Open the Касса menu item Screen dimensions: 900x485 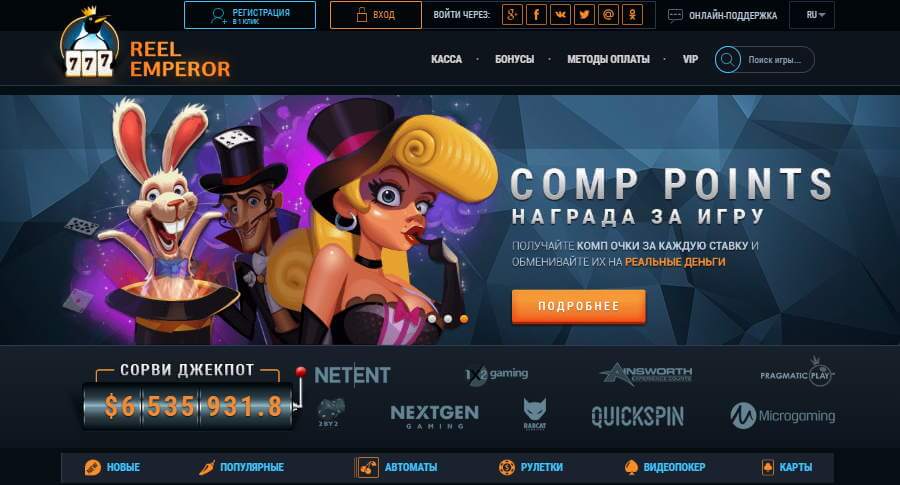point(447,59)
